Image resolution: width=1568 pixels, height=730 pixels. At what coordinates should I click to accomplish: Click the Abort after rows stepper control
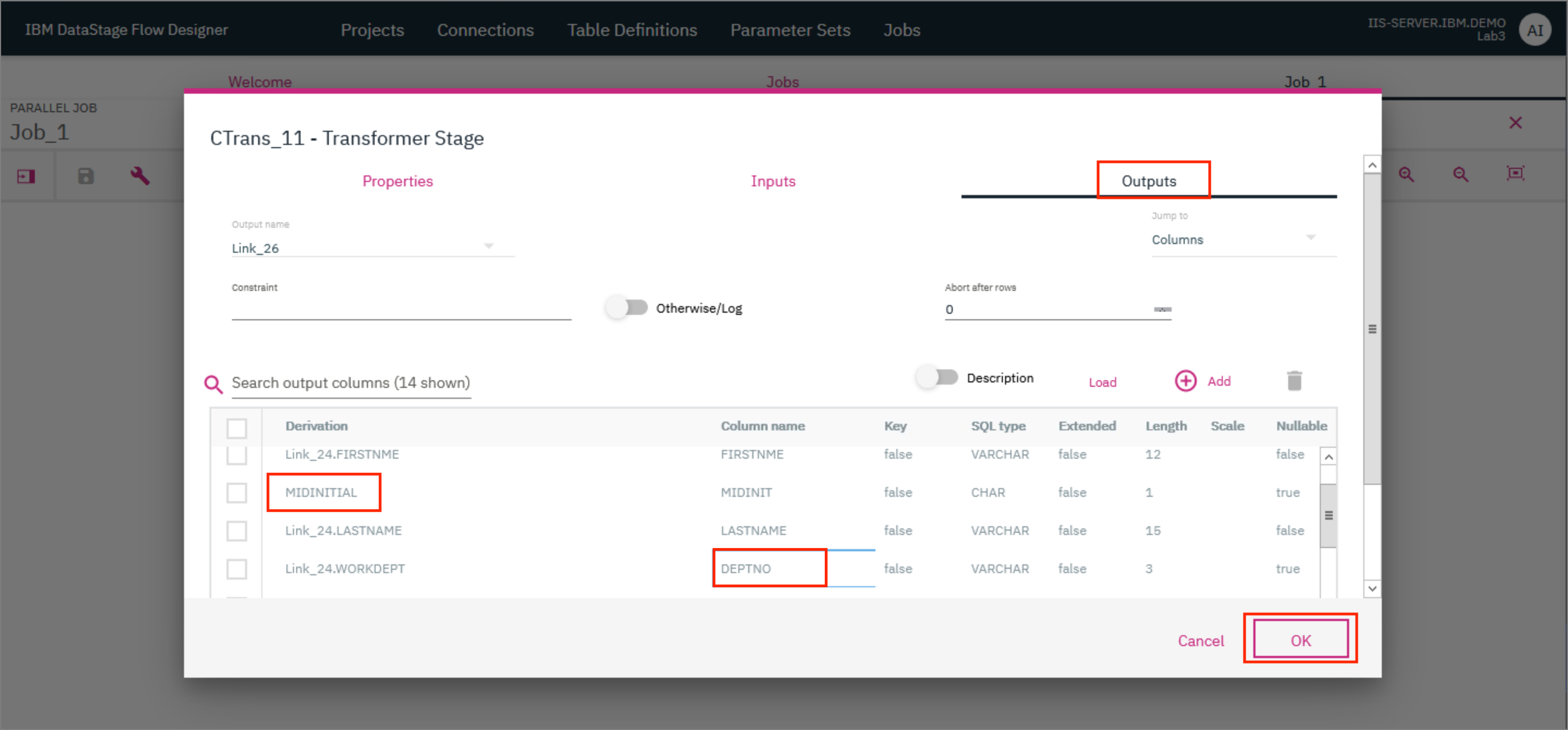pos(1162,309)
